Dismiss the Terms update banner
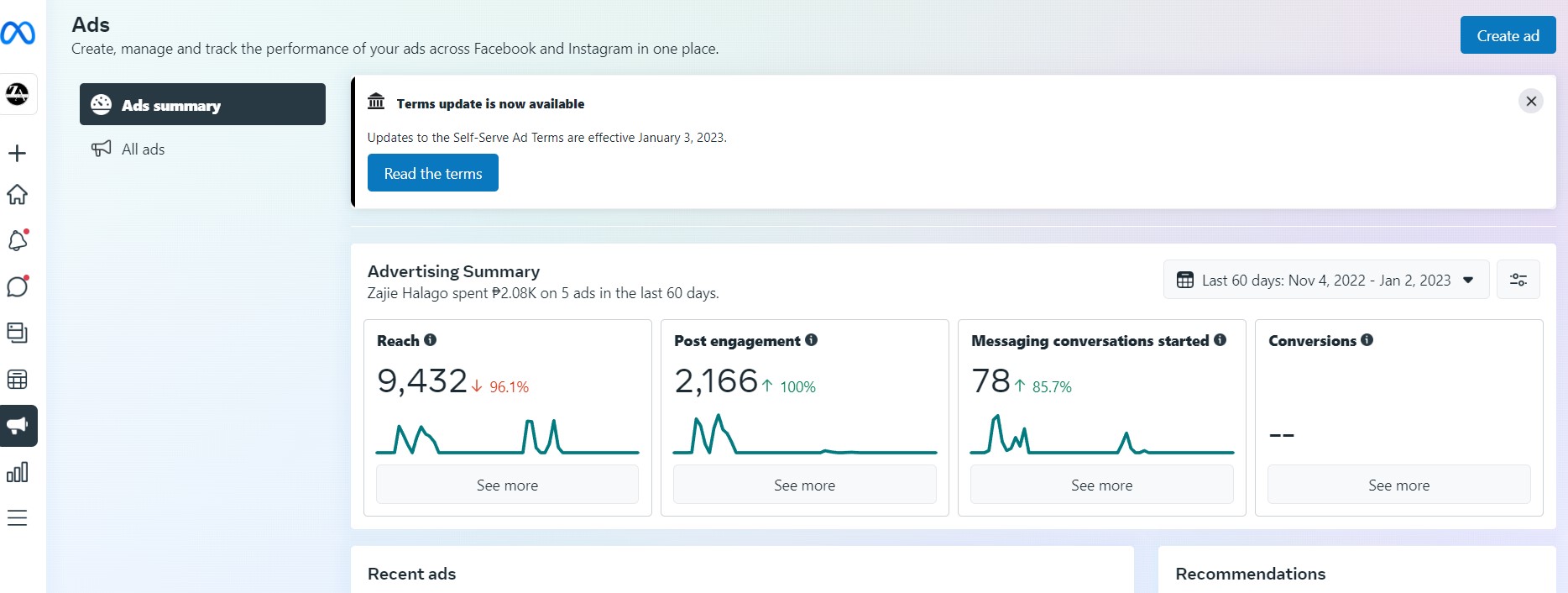 (x=1531, y=101)
